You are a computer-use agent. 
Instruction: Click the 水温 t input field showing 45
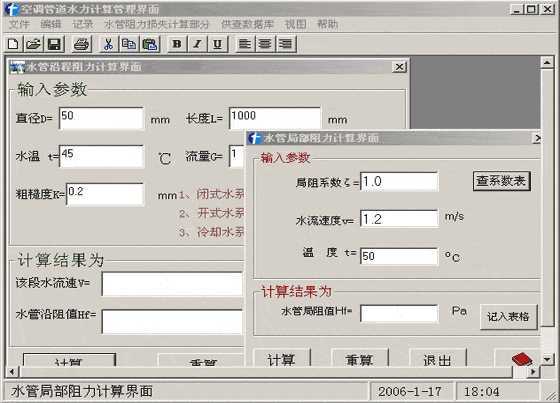101,156
